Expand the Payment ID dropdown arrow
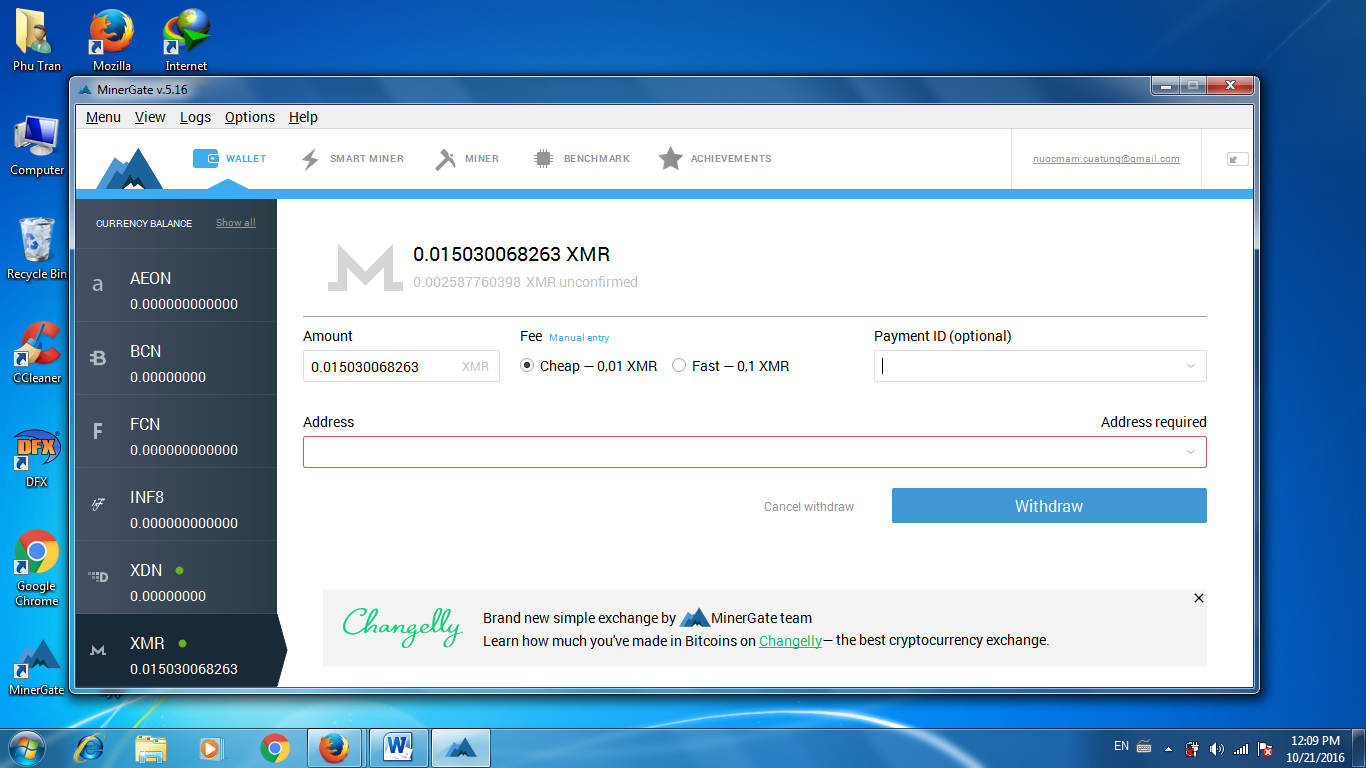The width and height of the screenshot is (1366, 768). point(1191,366)
